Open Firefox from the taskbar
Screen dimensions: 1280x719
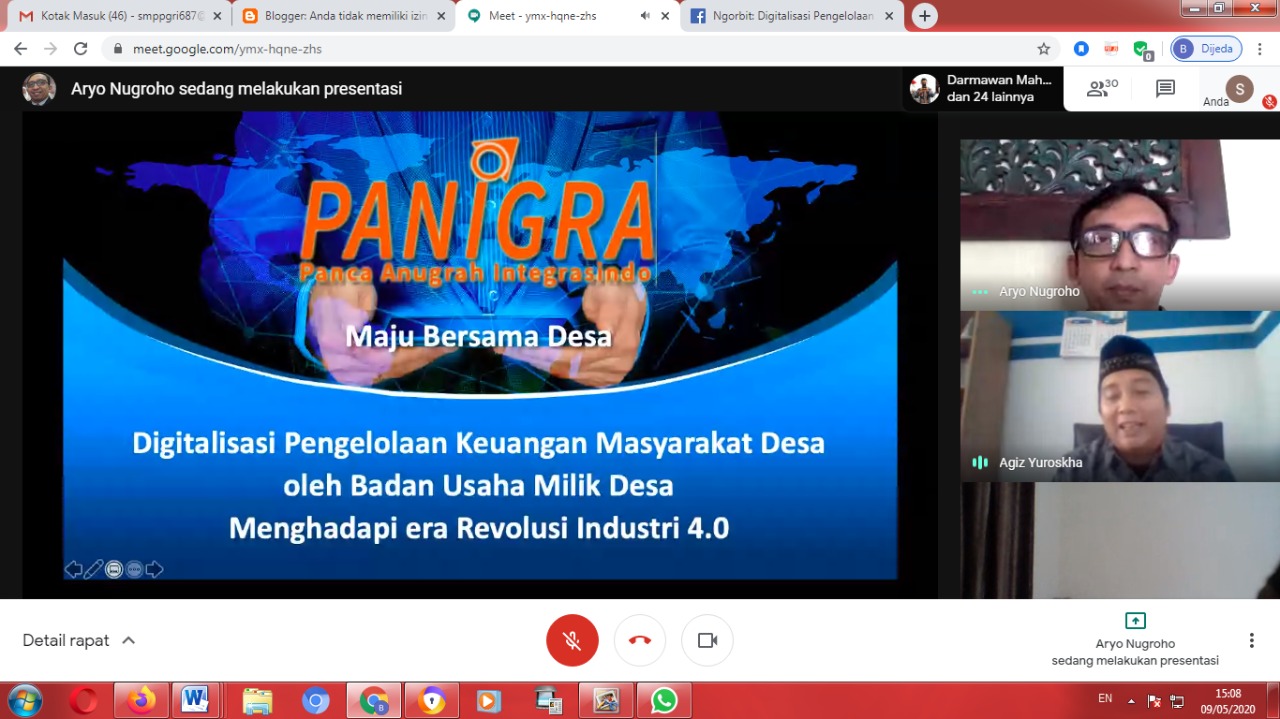141,700
